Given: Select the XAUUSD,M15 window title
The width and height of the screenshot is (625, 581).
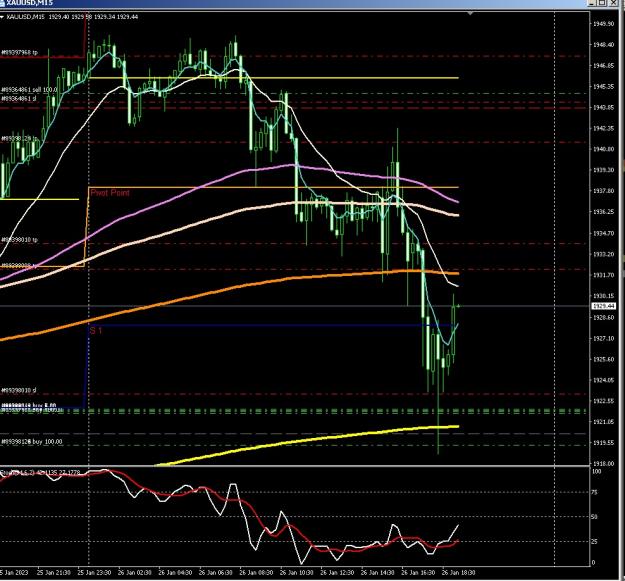Looking at the screenshot, I should pos(29,3).
